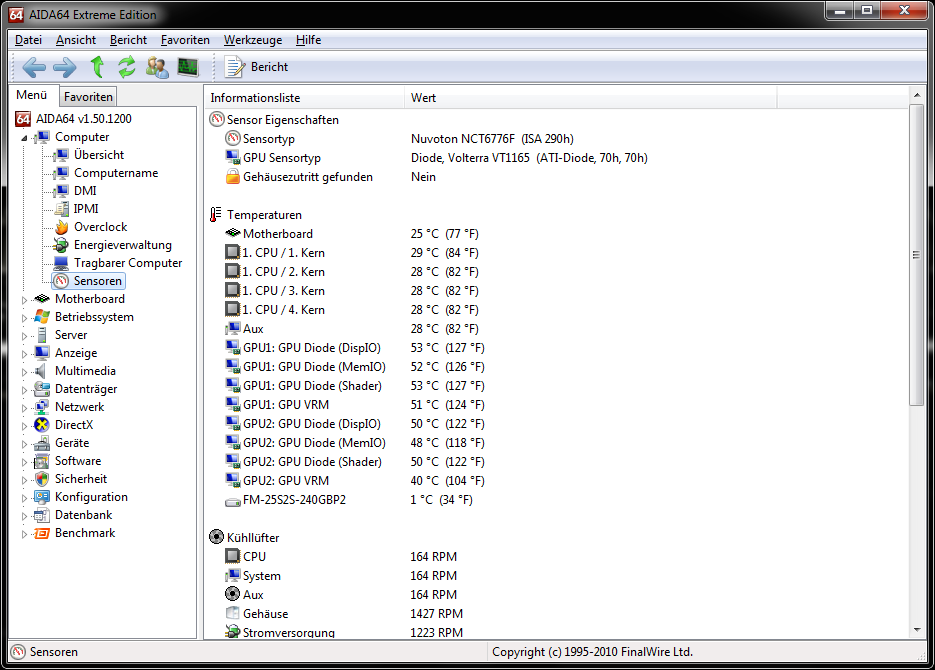Open the green monitor graph icon
The height and width of the screenshot is (670, 935).
[188, 67]
